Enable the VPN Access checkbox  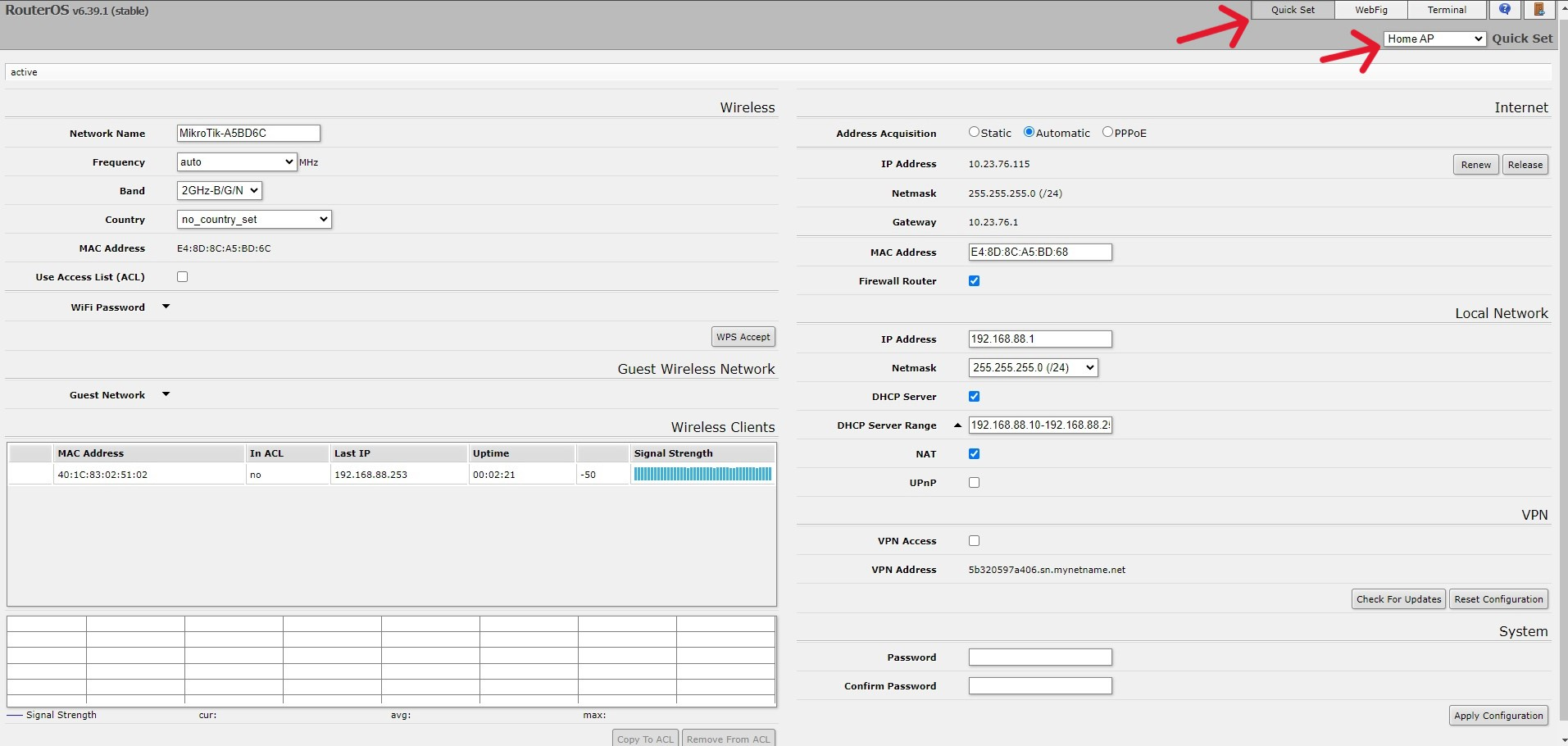coord(974,541)
